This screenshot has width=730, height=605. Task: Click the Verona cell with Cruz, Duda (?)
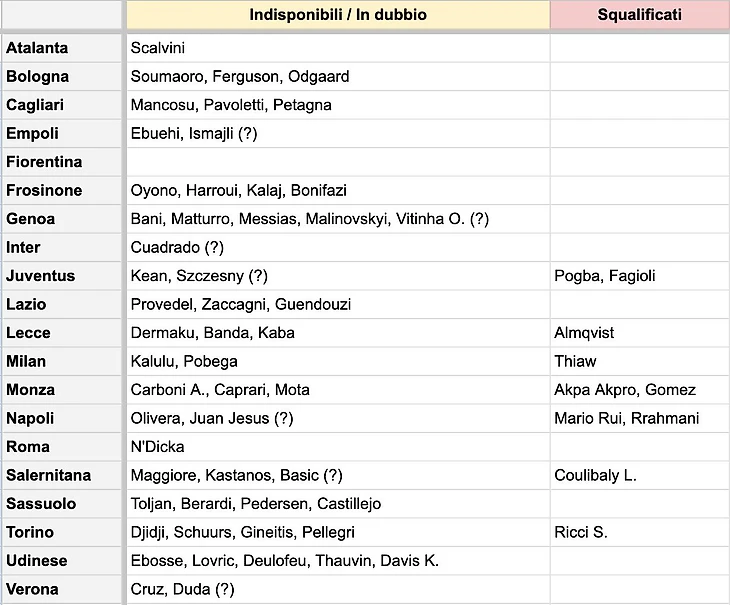pos(338,589)
